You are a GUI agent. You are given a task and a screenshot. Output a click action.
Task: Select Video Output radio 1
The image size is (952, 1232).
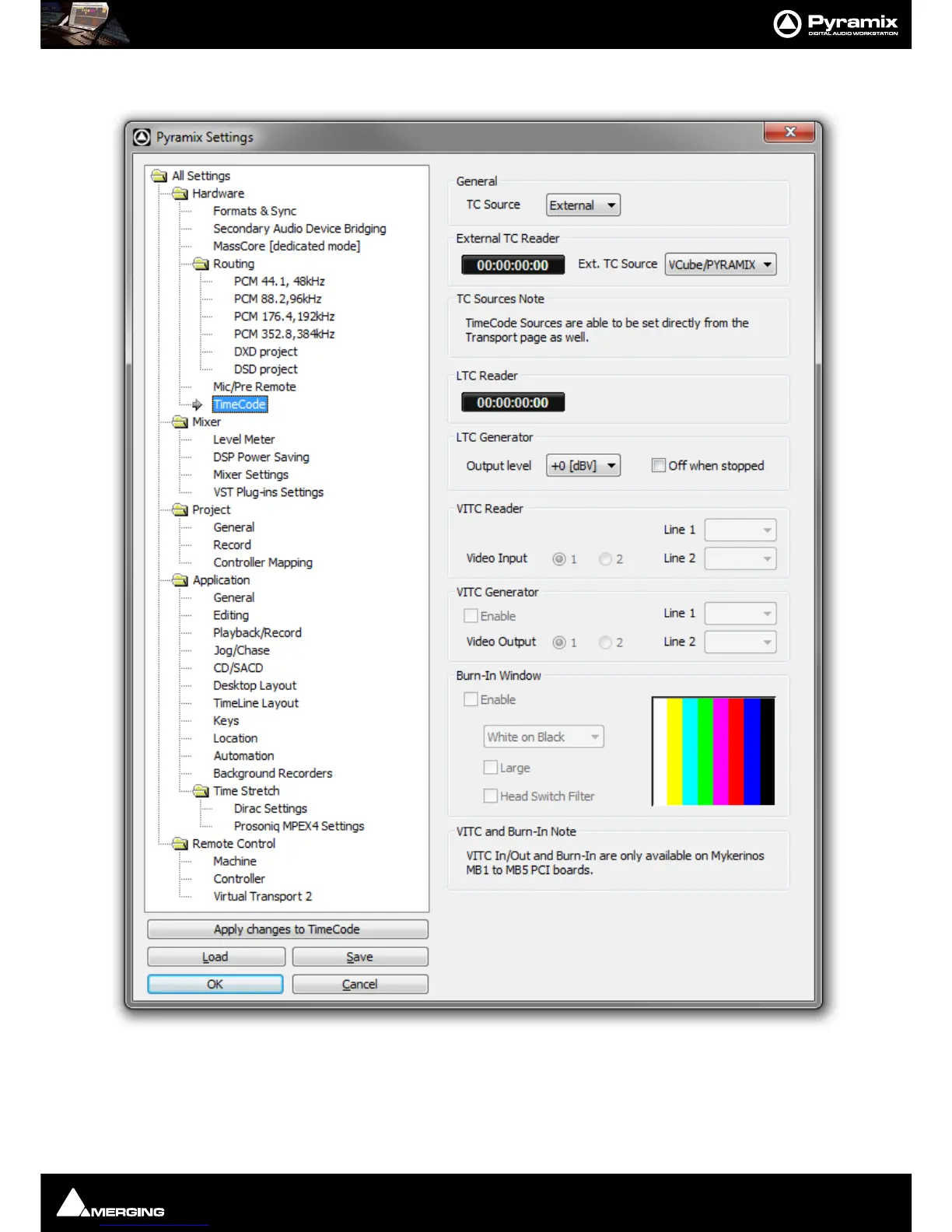pyautogui.click(x=558, y=642)
